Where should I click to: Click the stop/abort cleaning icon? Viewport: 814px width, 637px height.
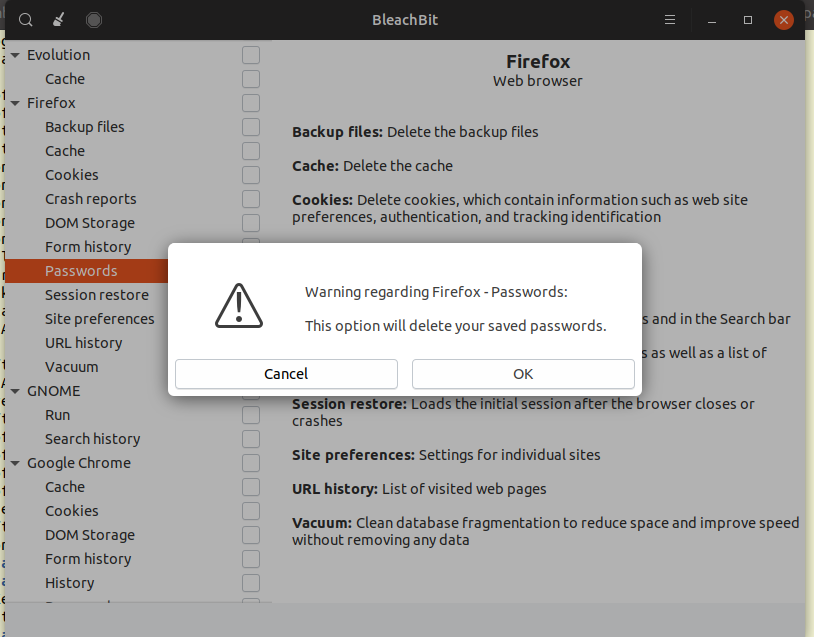point(91,19)
